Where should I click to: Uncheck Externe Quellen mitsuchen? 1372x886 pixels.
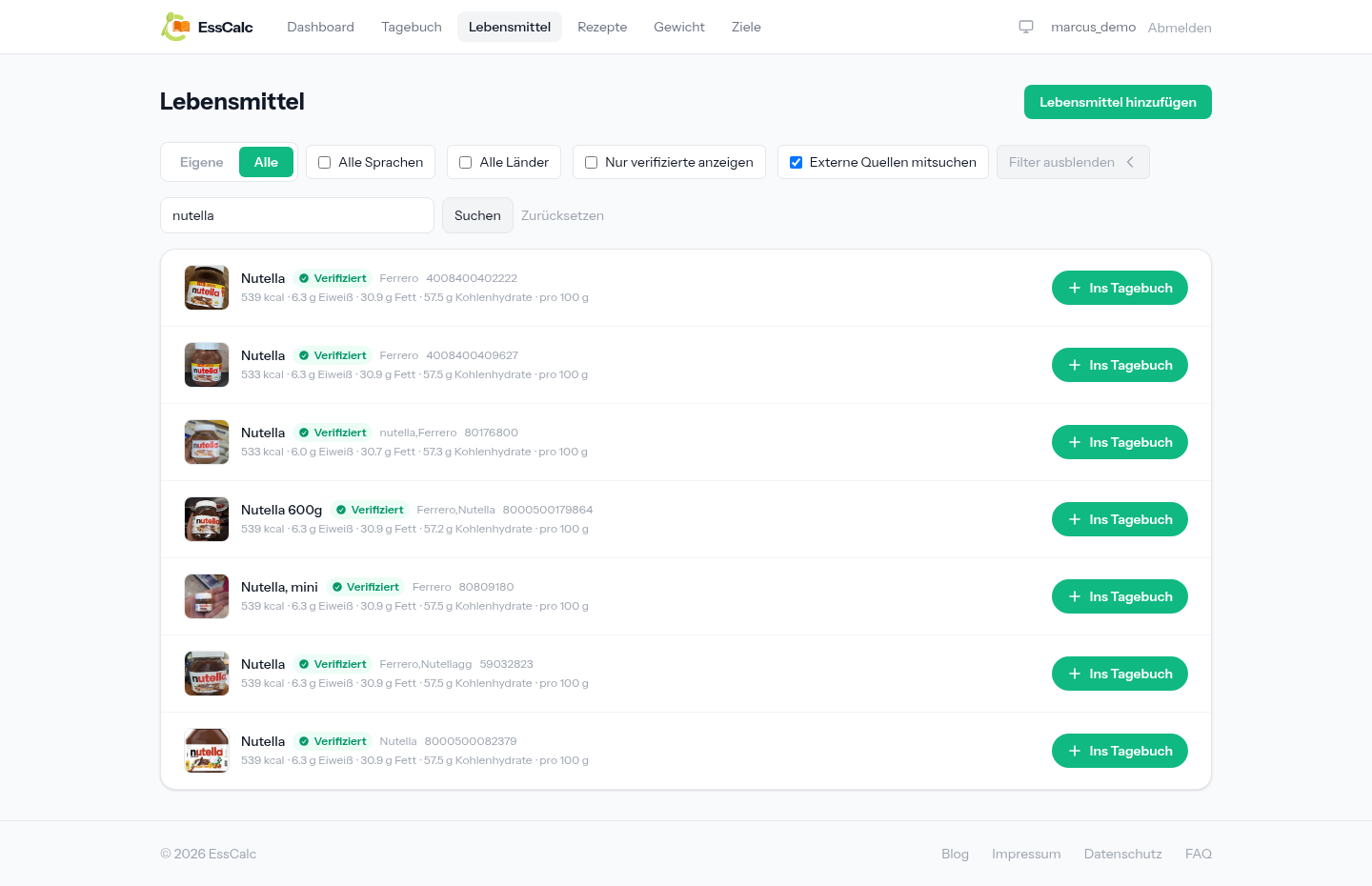pyautogui.click(x=796, y=162)
